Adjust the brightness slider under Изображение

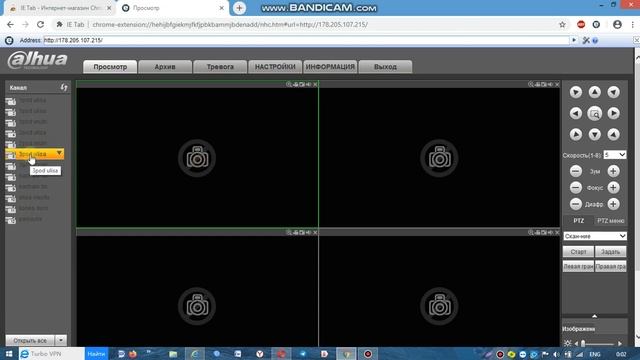(x=598, y=344)
